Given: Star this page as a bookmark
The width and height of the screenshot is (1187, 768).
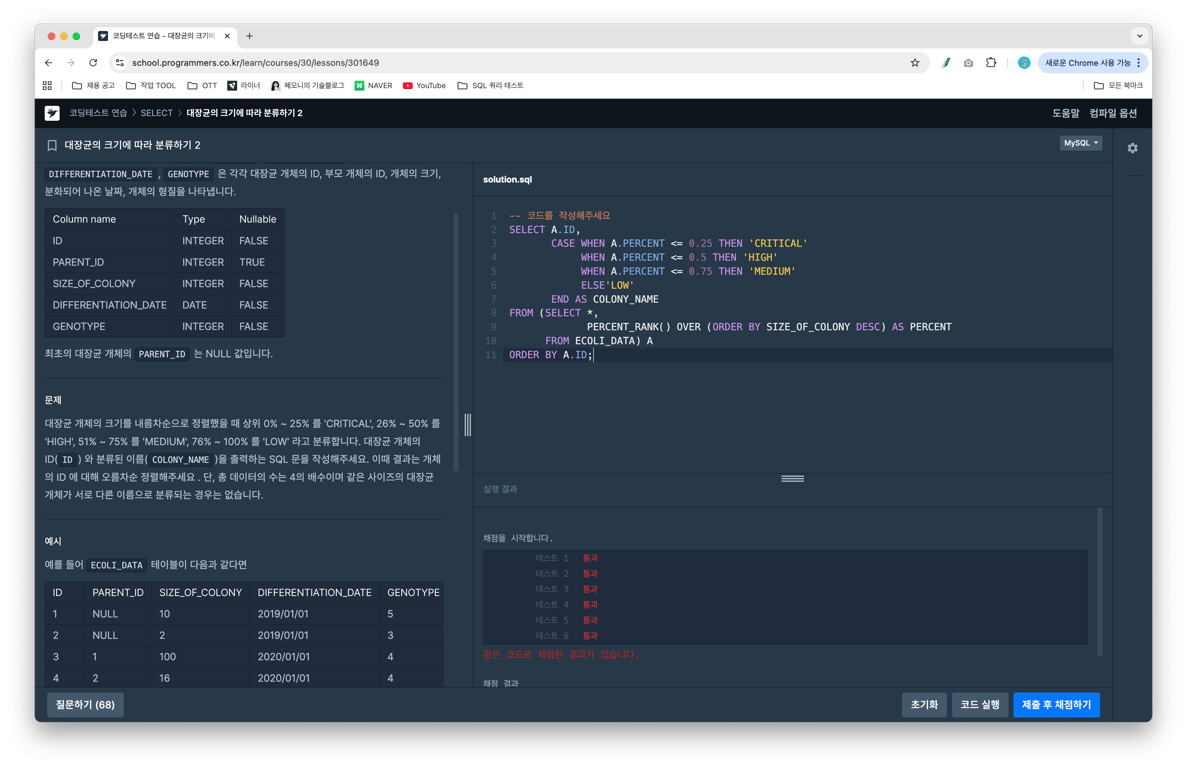Looking at the screenshot, I should pos(914,63).
